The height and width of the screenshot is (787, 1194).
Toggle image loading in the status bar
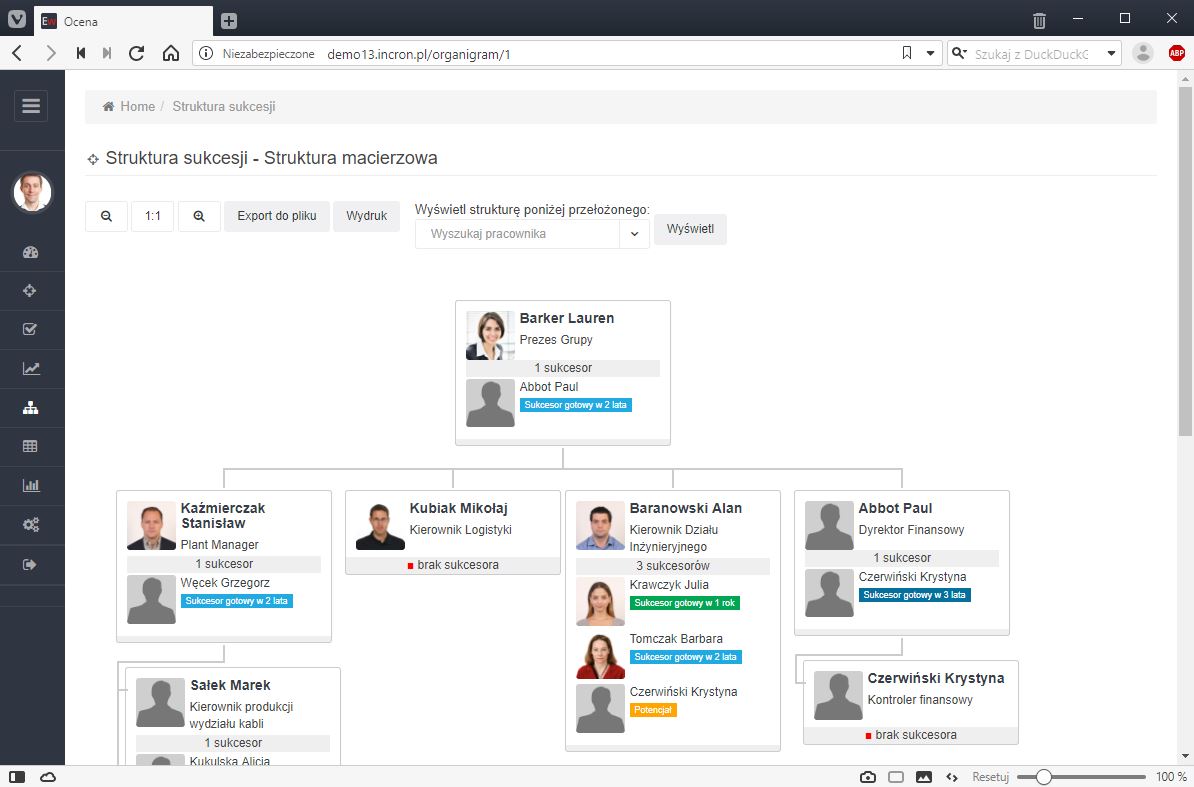point(924,777)
